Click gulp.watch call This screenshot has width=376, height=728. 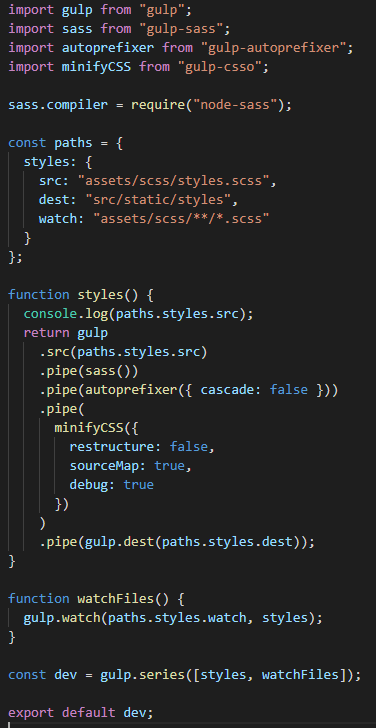(62, 618)
